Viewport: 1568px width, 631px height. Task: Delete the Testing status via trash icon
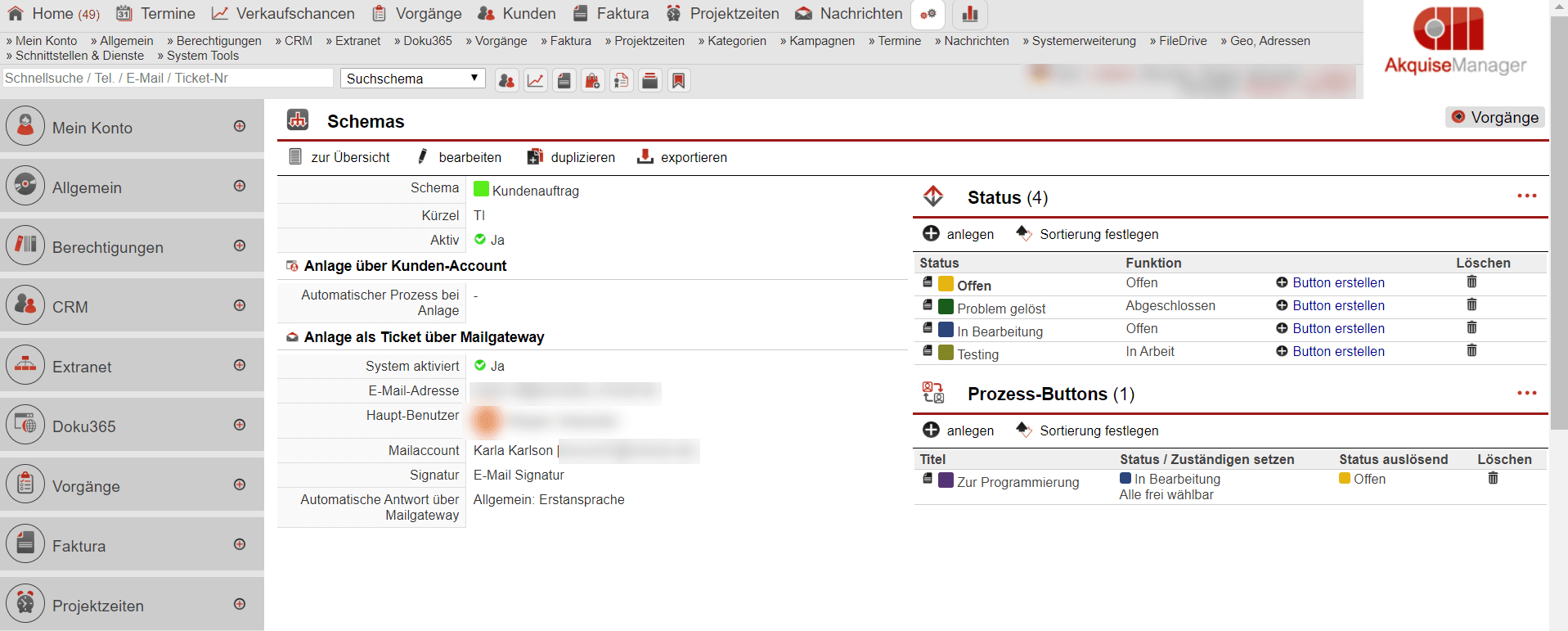pyautogui.click(x=1471, y=351)
